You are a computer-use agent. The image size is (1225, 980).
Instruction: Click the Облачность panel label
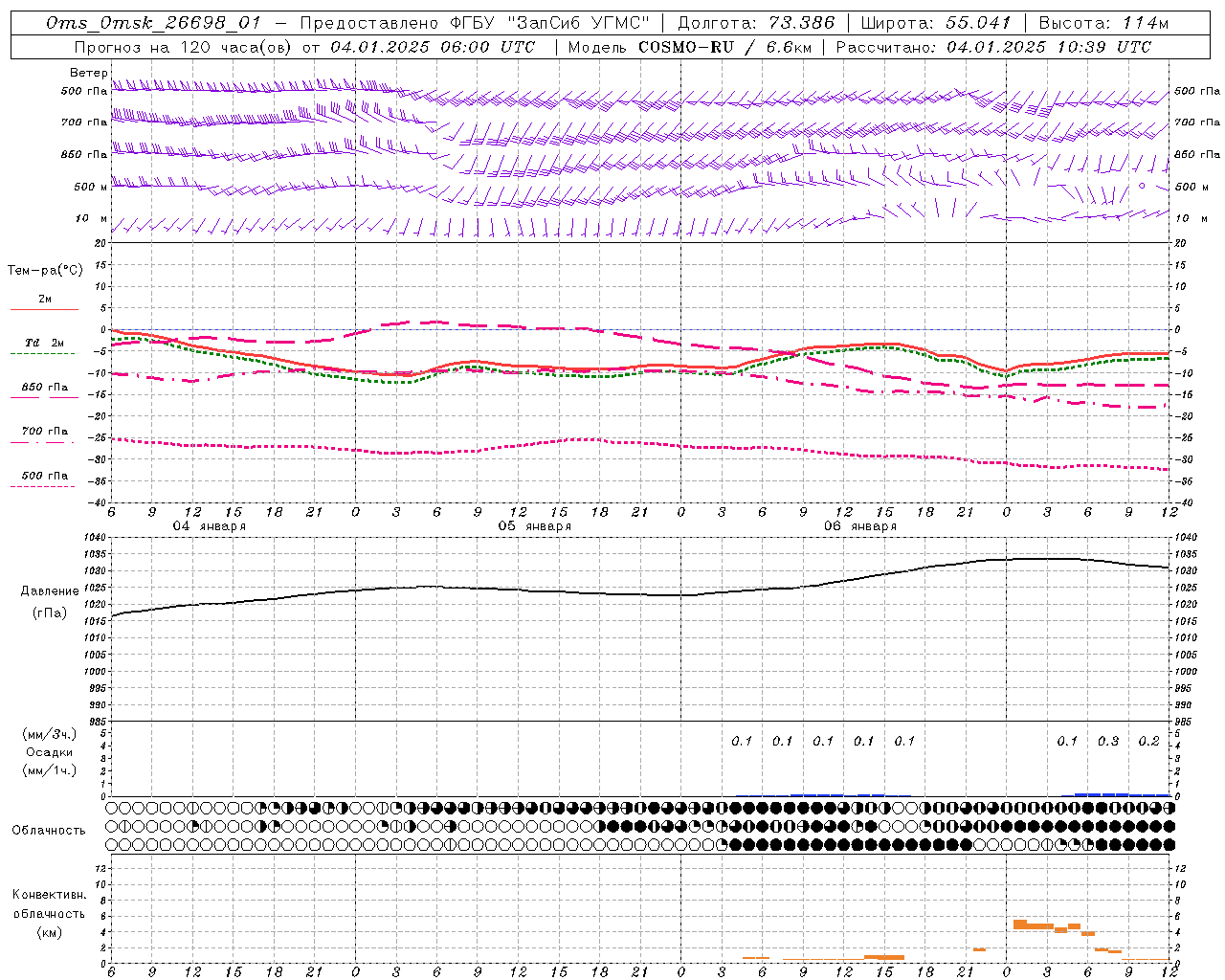pyautogui.click(x=49, y=831)
